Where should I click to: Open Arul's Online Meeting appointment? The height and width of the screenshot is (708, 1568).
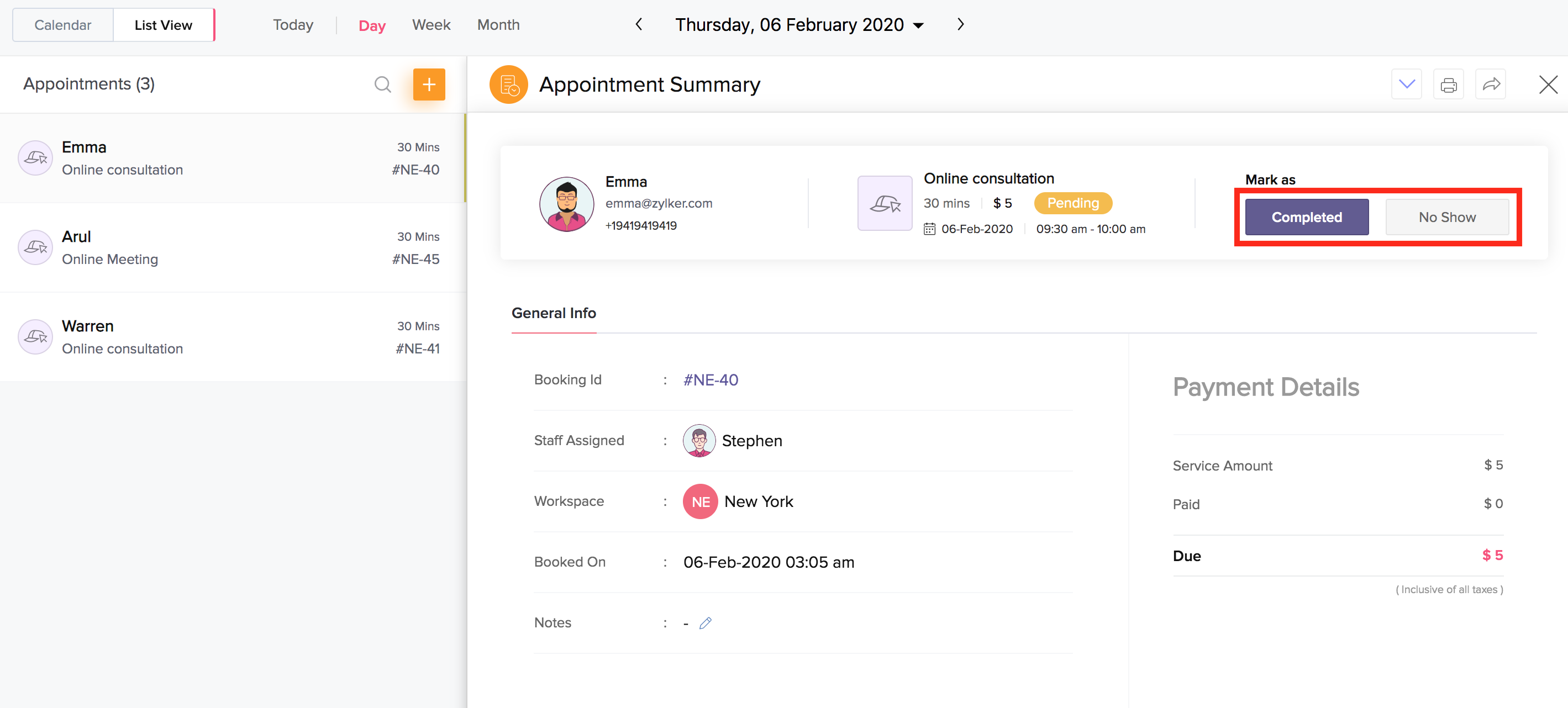click(x=231, y=247)
